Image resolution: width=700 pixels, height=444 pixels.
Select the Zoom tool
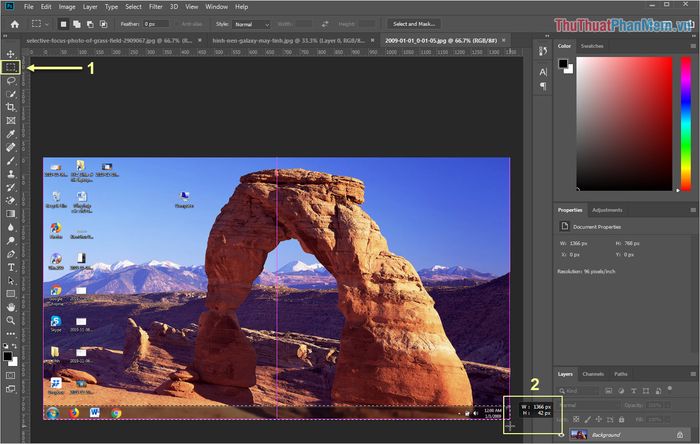point(11,320)
